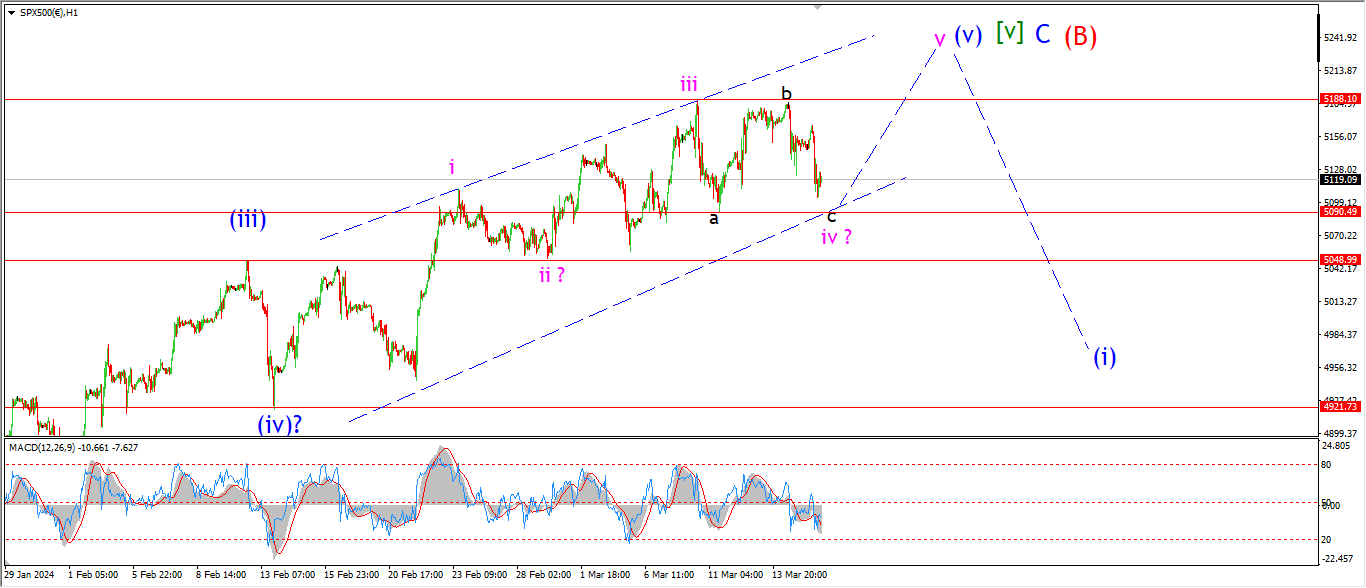Screen dimensions: 1366x588
Task: Click the 13 Mar 20:00 date label
Action: [802, 575]
